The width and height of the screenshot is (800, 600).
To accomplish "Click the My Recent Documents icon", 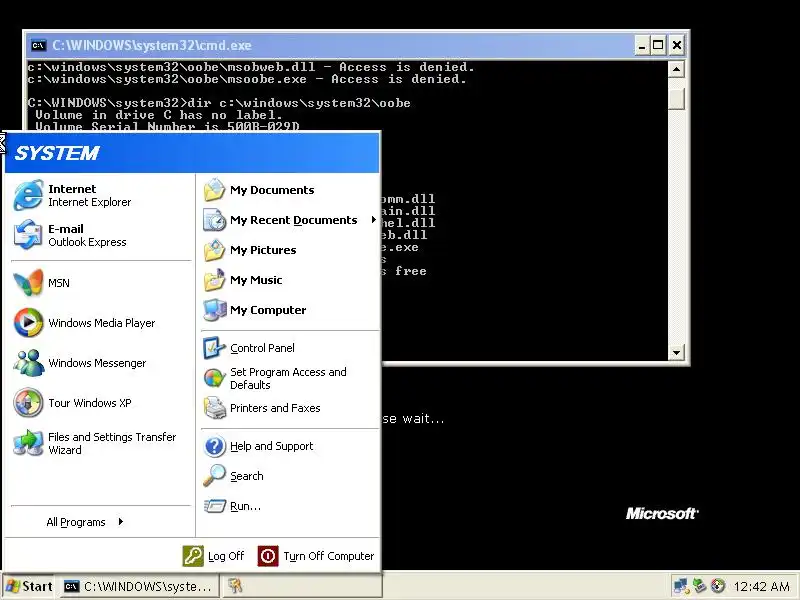I will click(x=214, y=220).
